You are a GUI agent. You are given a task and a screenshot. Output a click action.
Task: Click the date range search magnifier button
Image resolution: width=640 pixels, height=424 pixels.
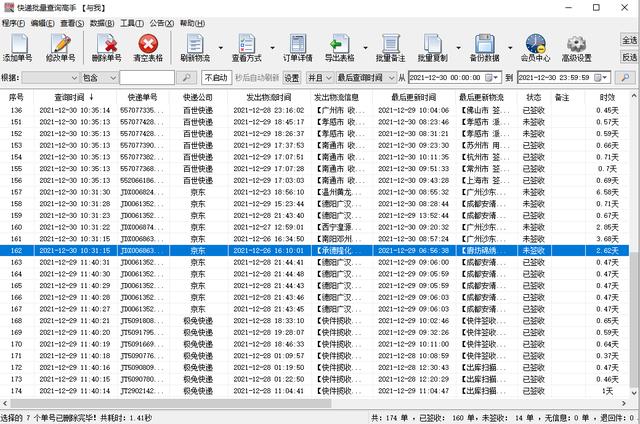[x=625, y=78]
